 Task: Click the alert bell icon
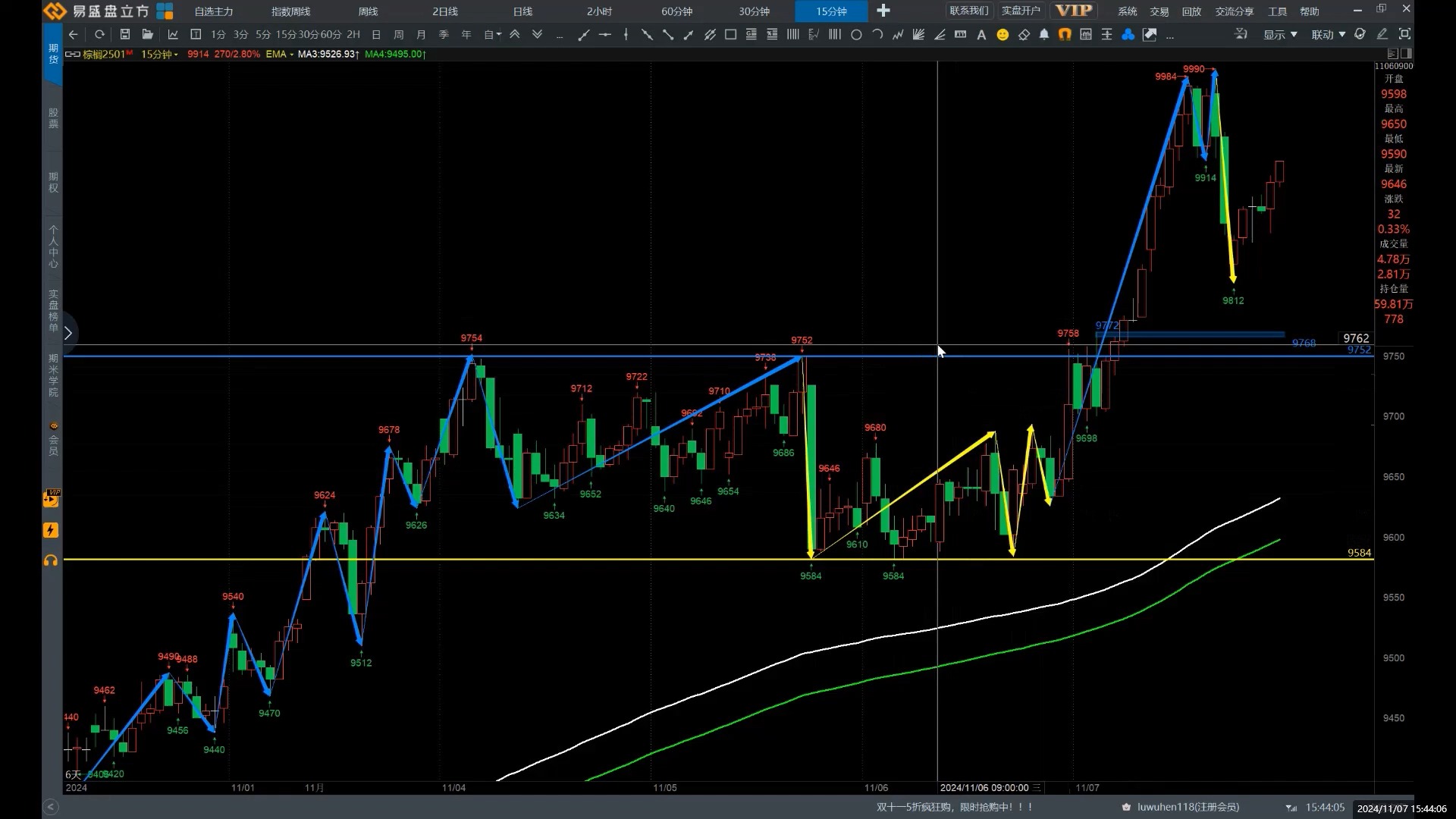click(1044, 34)
